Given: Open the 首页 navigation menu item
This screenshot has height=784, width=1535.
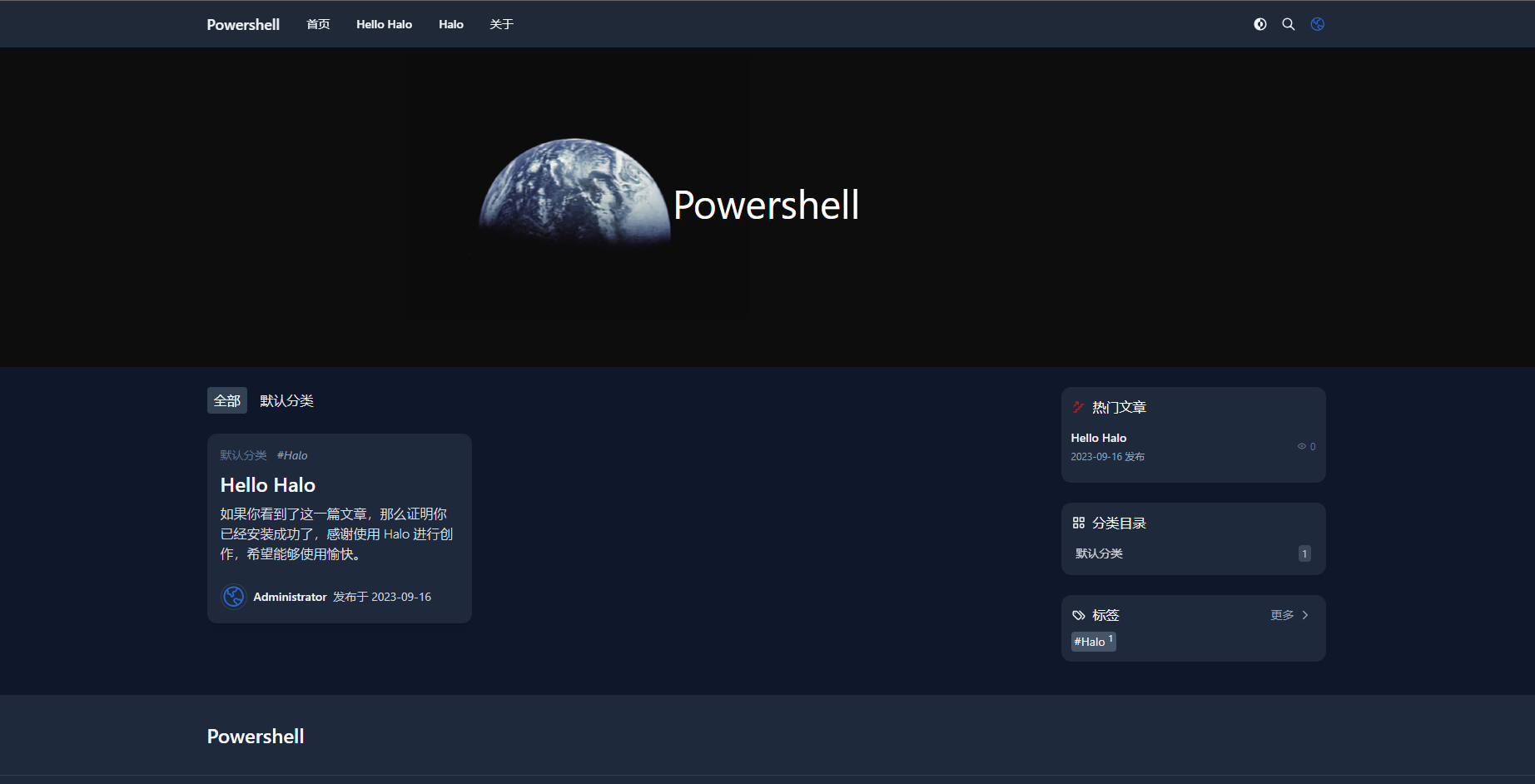Looking at the screenshot, I should 318,24.
